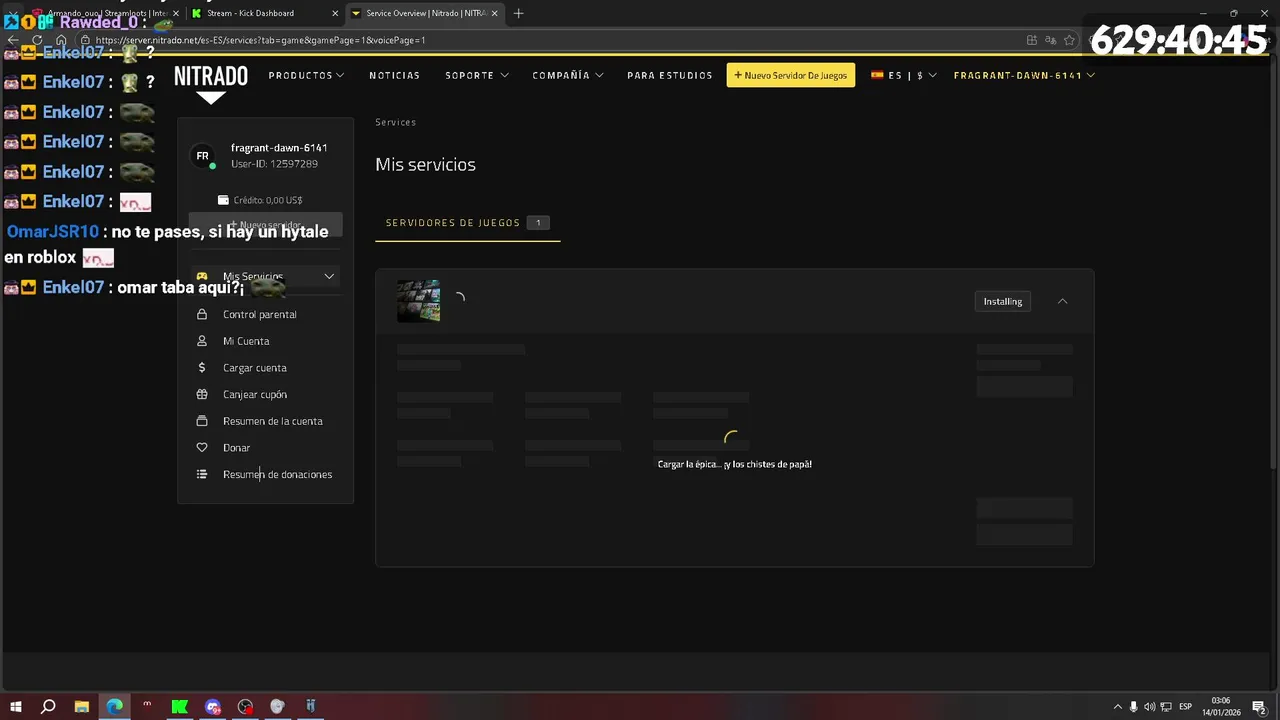Collapse the Mis Servicios sidebar section
Image resolution: width=1280 pixels, height=720 pixels.
[x=329, y=276]
